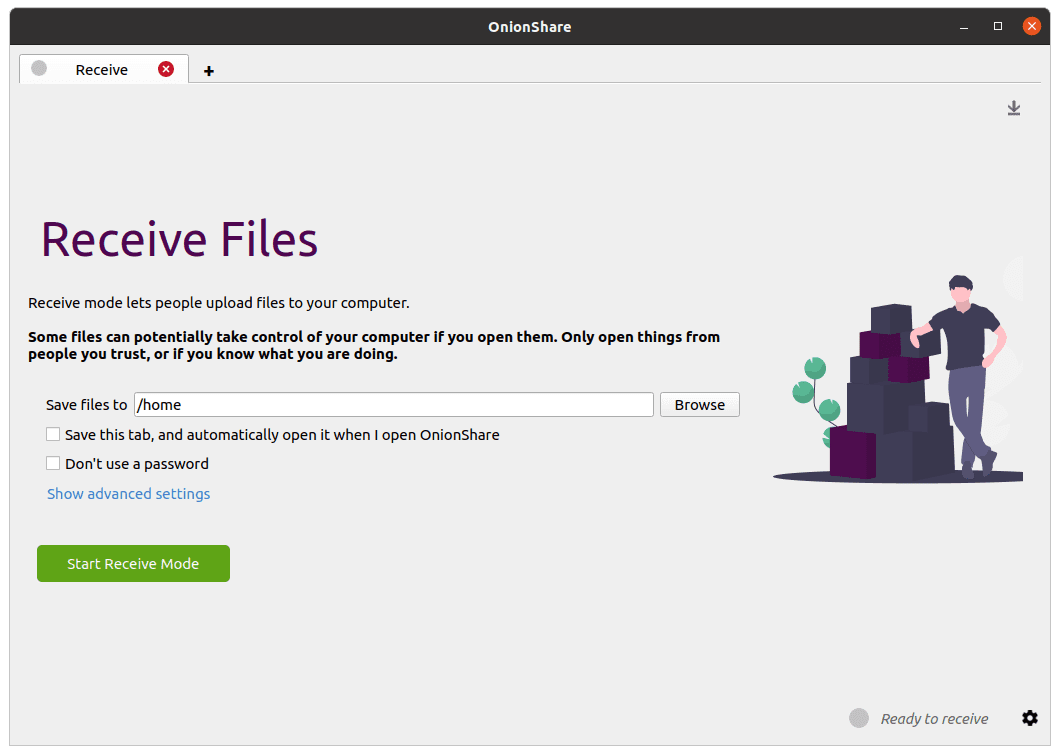The image size is (1060, 755).
Task: Maximize the OnionShare window
Action: tap(997, 26)
